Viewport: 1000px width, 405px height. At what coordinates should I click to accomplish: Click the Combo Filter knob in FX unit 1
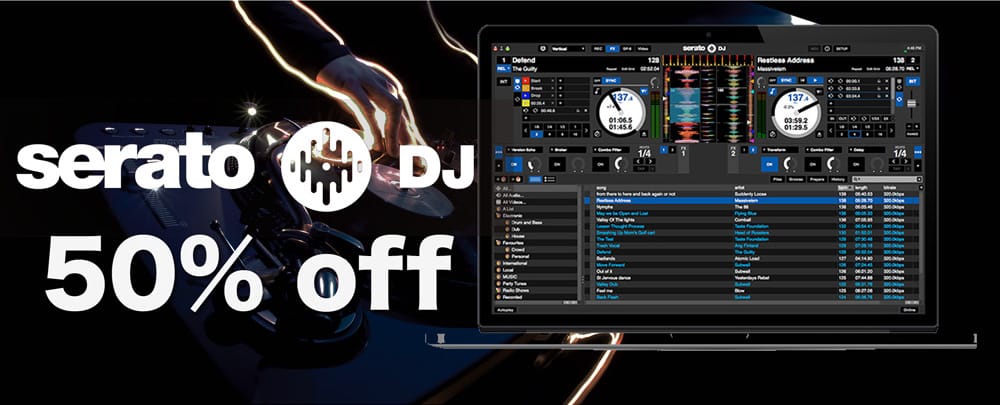(622, 164)
